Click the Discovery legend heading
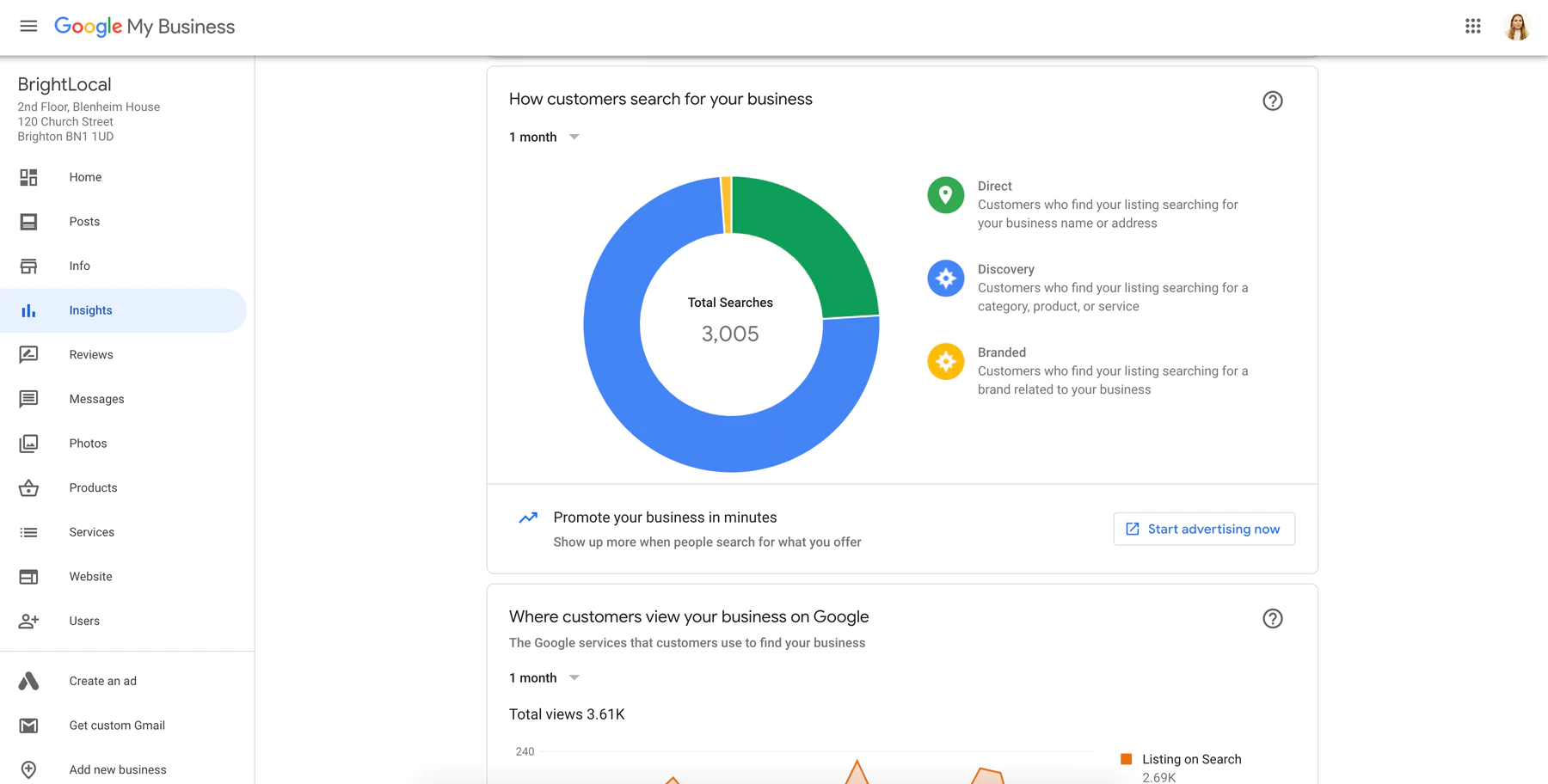Image resolution: width=1548 pixels, height=784 pixels. click(1006, 269)
